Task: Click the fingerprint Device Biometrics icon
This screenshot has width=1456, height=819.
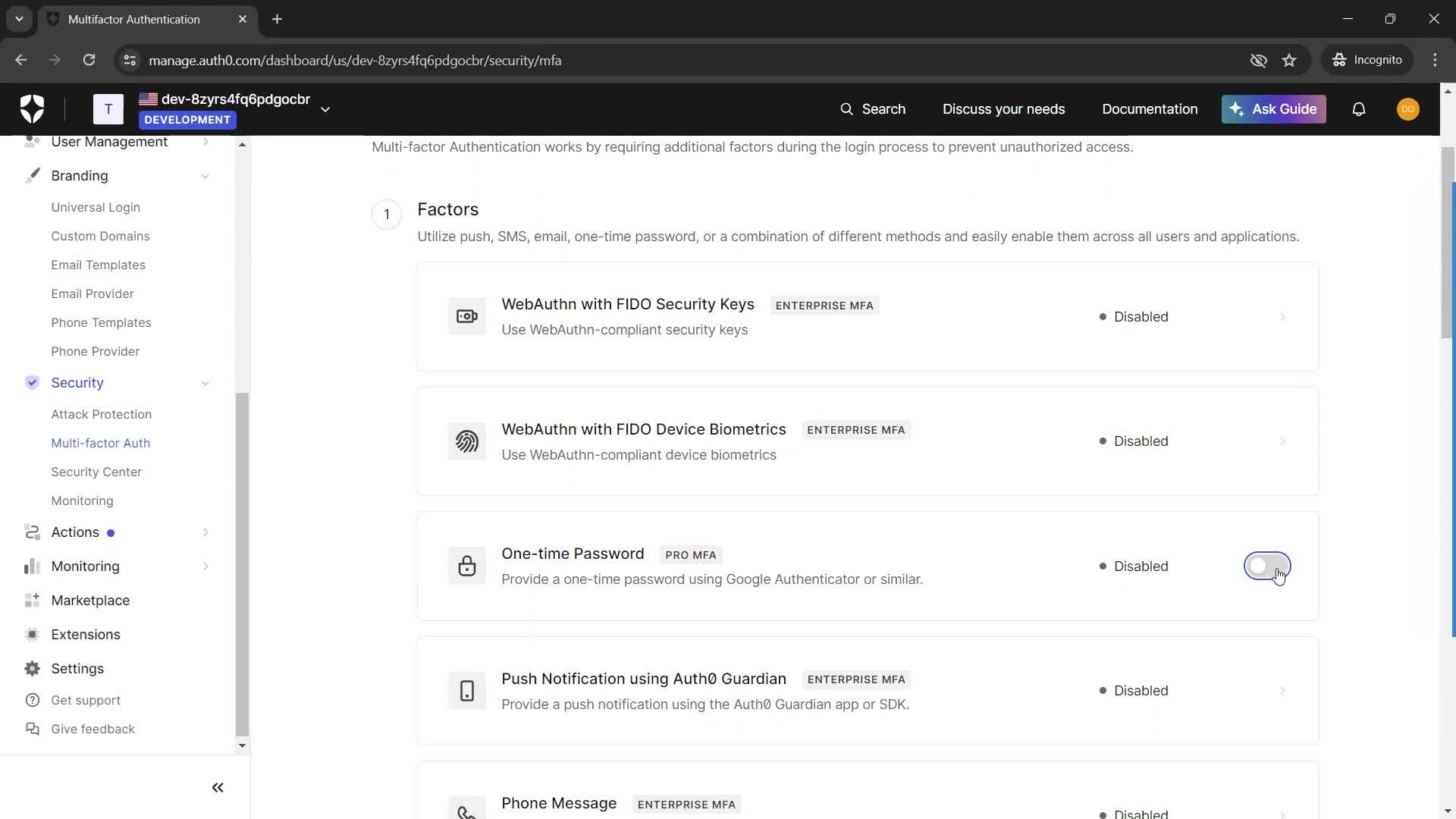Action: 467,441
